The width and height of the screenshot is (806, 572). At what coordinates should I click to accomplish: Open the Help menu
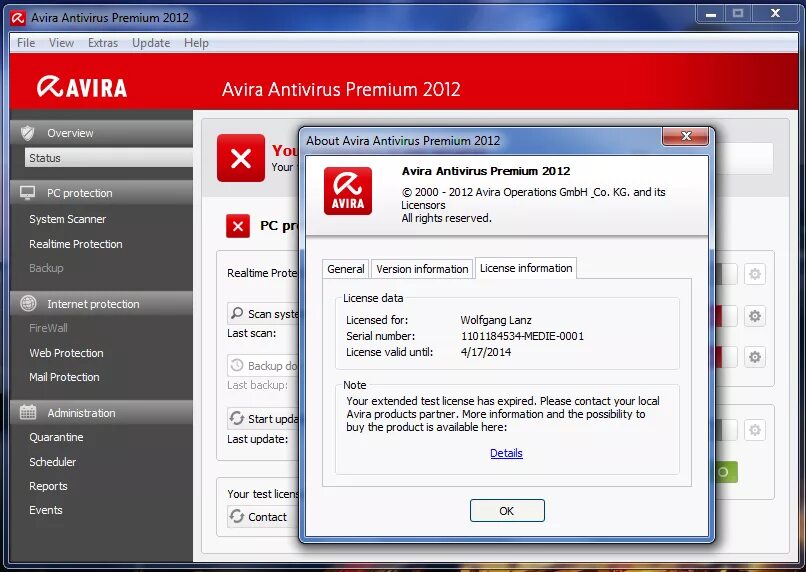[196, 43]
